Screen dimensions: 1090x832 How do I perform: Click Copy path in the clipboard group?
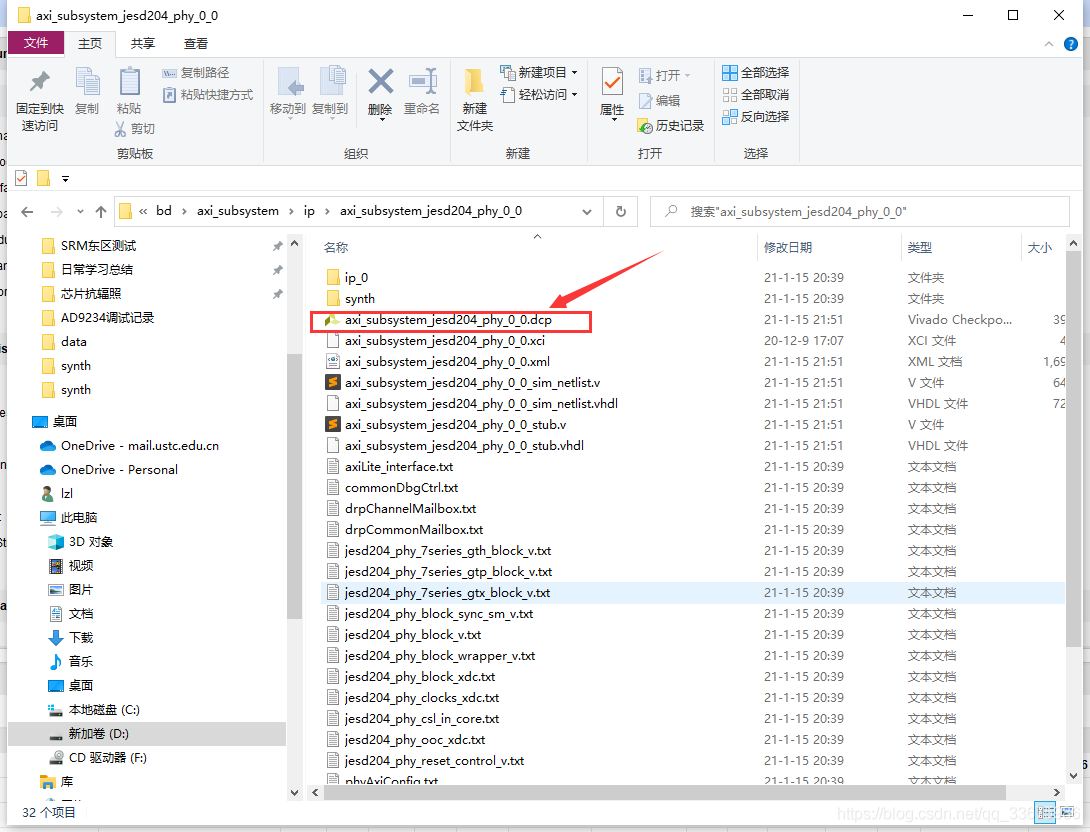(x=195, y=72)
